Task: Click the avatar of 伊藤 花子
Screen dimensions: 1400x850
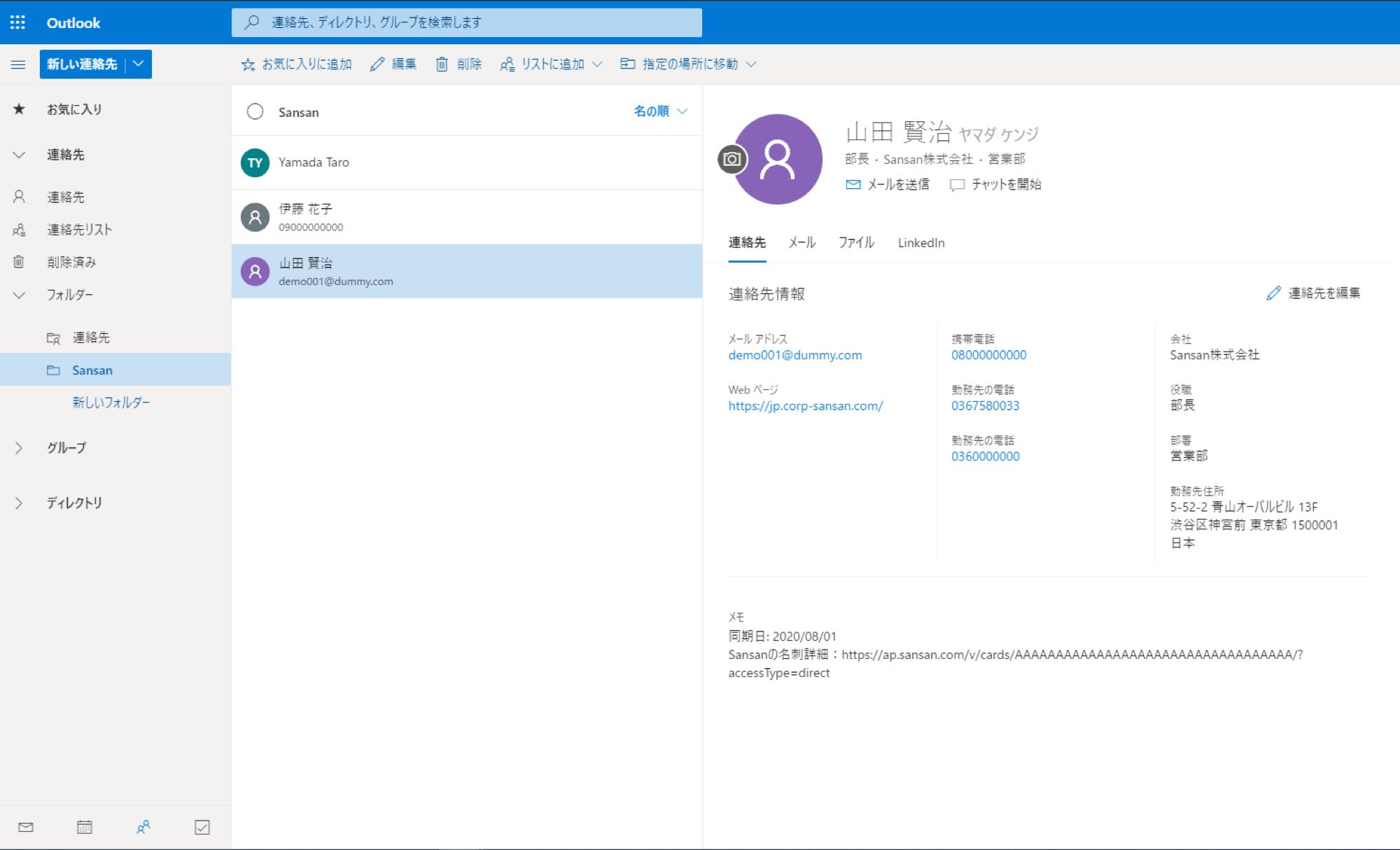Action: tap(255, 217)
